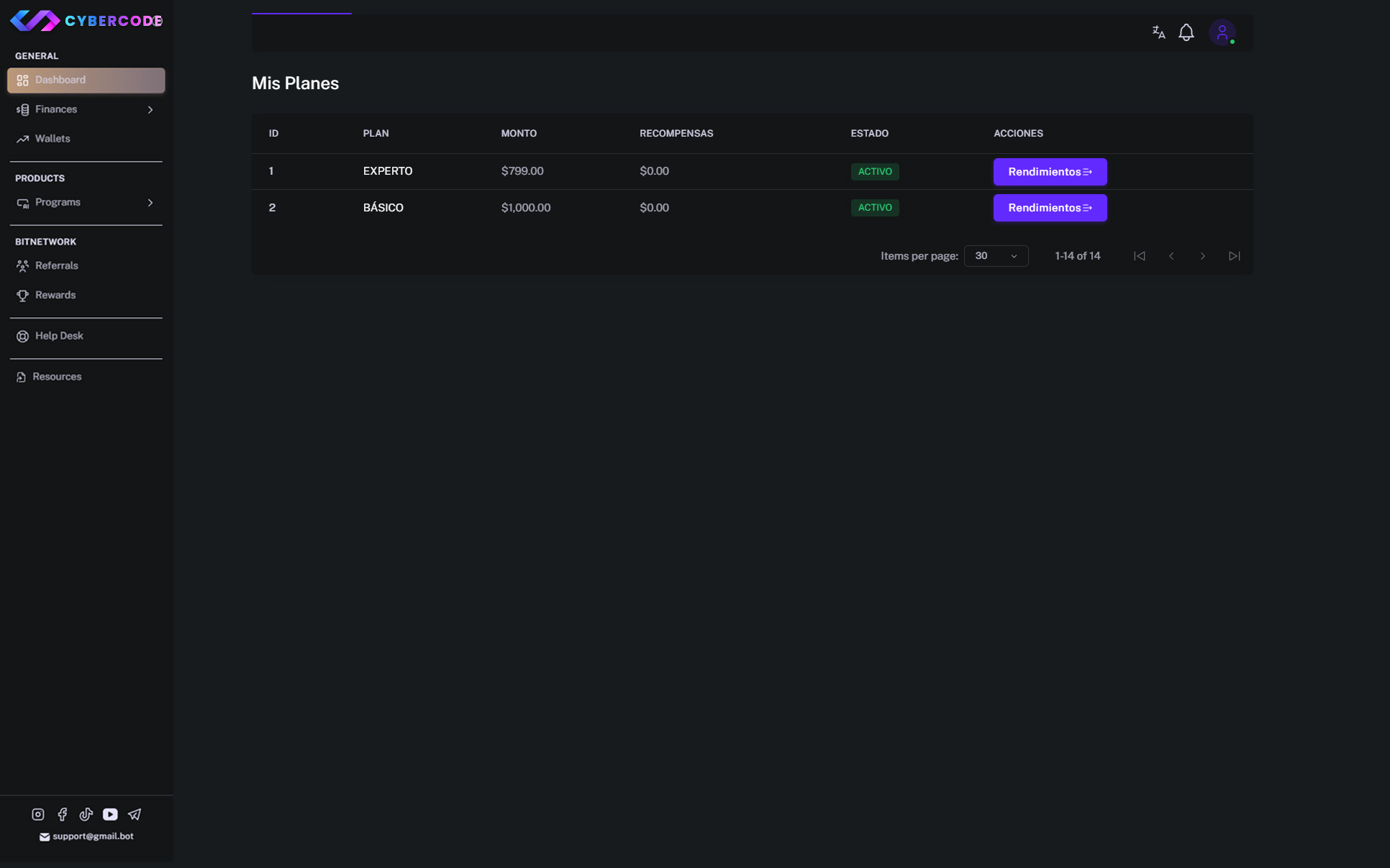Click the support@gmail.bot email link
This screenshot has width=1390, height=868.
[x=92, y=836]
